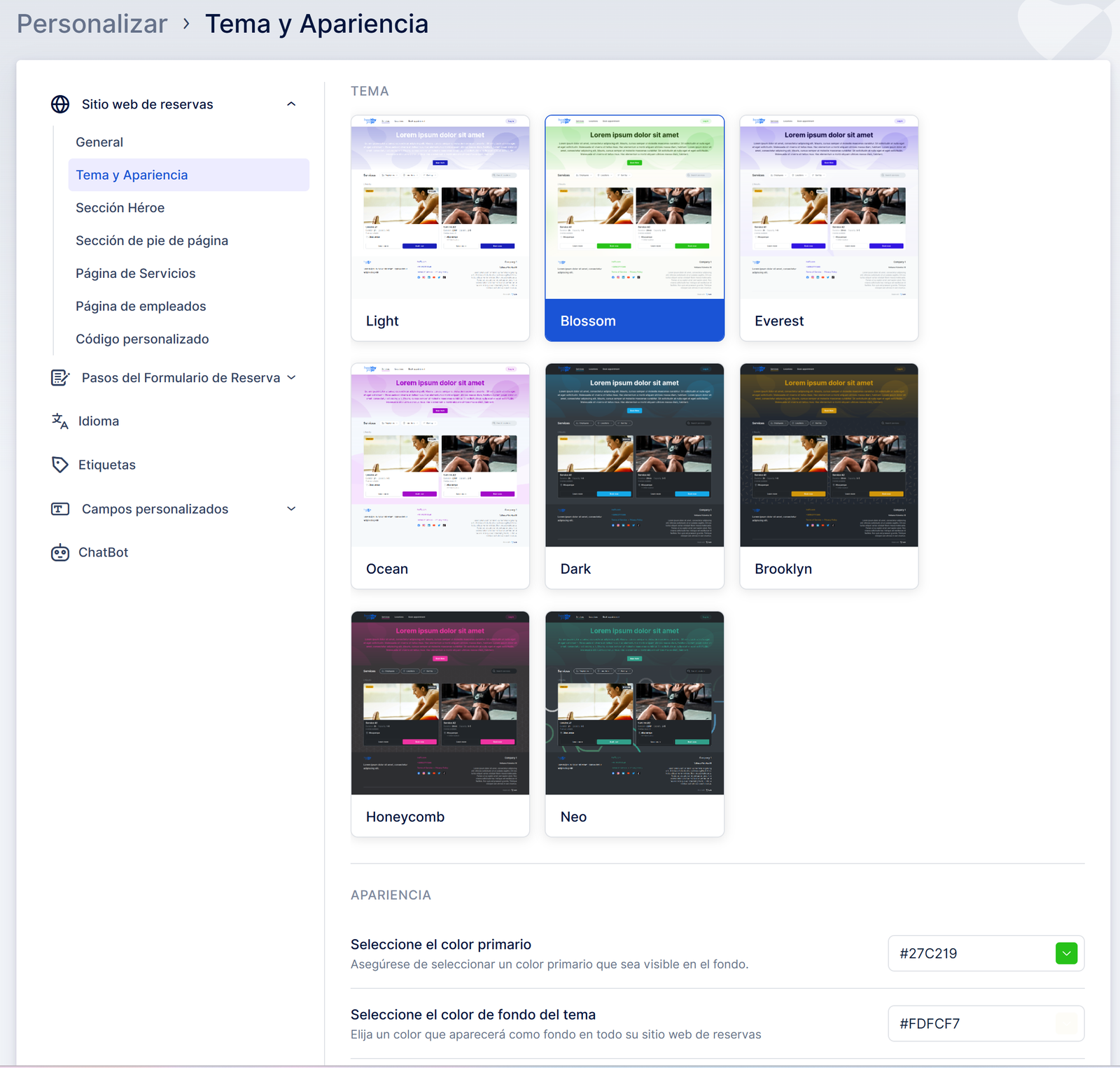1120x1068 pixels.
Task: Go to Sección Héroe
Action: coord(120,208)
